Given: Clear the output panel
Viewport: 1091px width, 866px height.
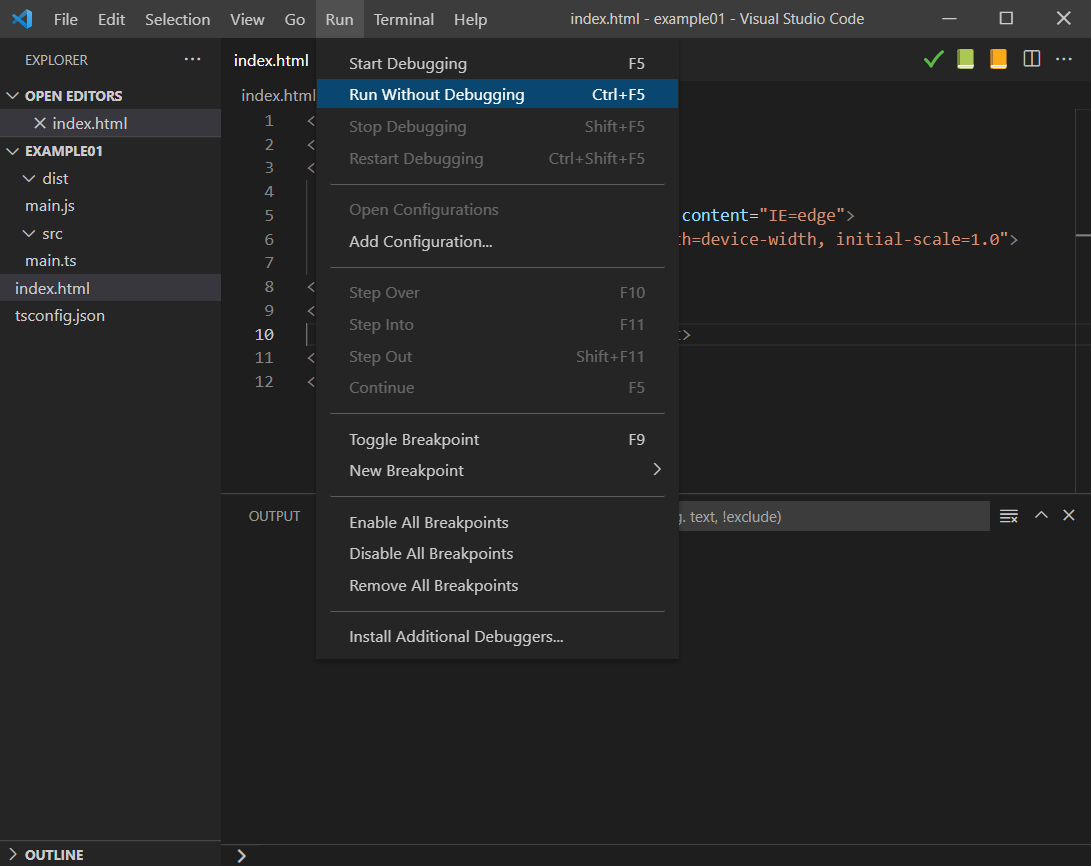Looking at the screenshot, I should coord(1008,516).
